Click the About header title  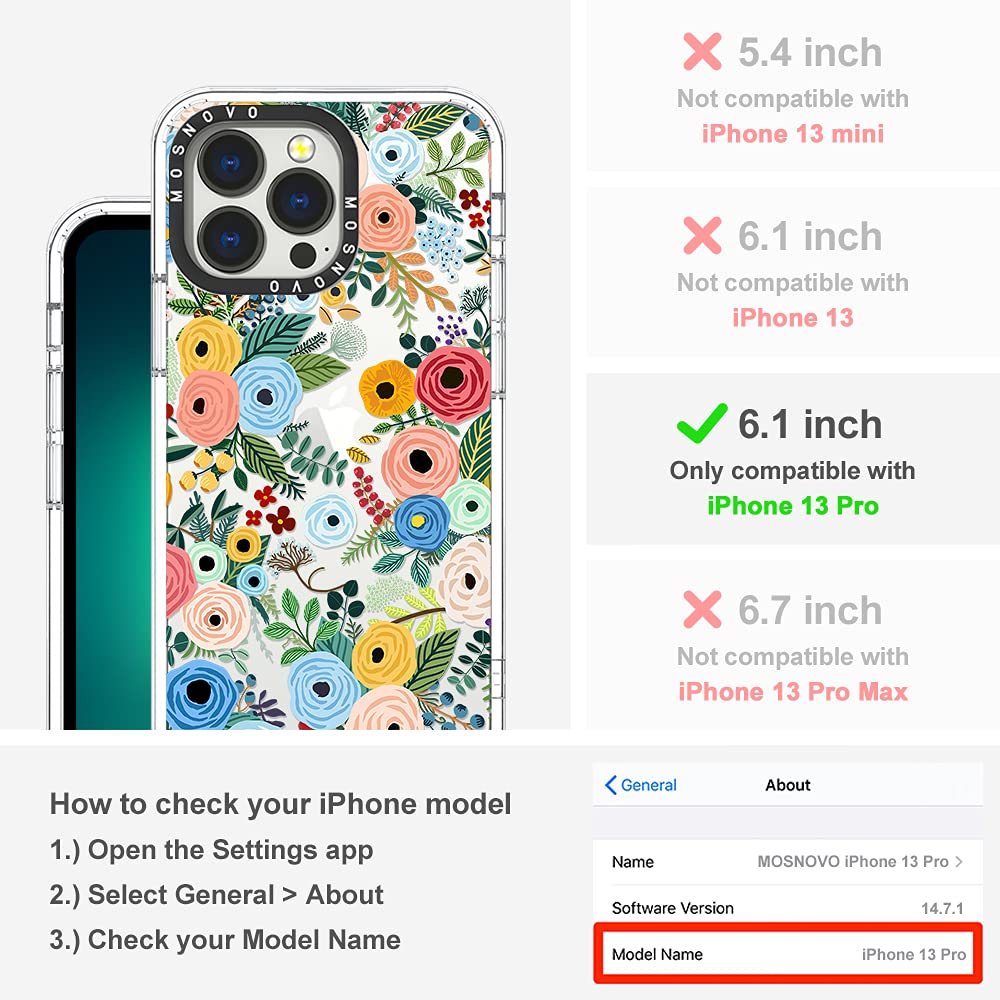(788, 785)
